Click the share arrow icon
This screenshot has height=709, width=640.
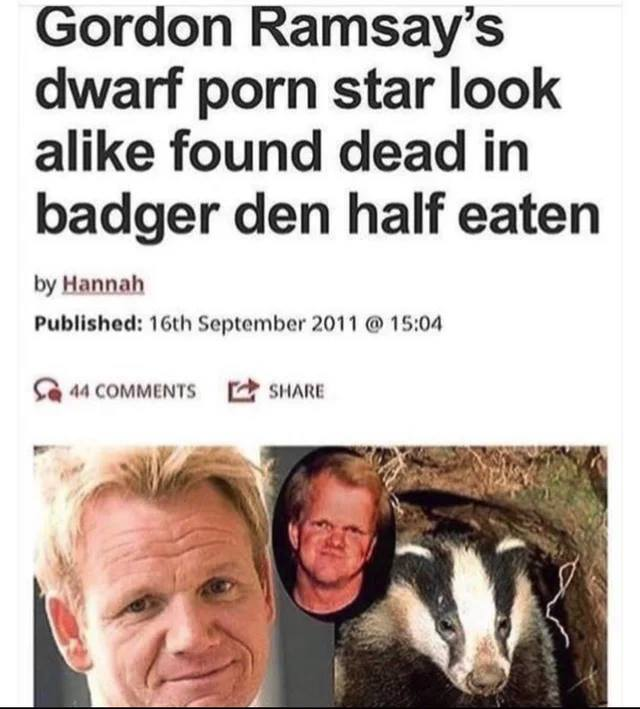pyautogui.click(x=243, y=392)
